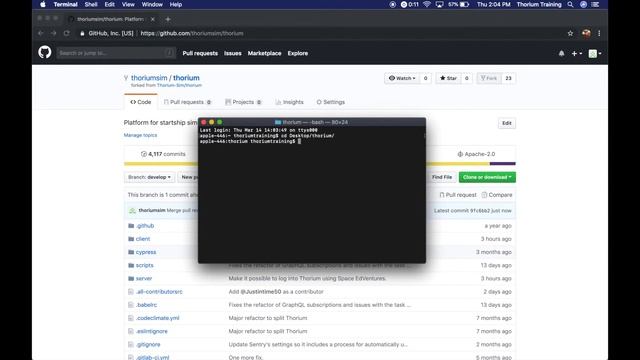Open Chrome three-dot menu

tap(599, 33)
